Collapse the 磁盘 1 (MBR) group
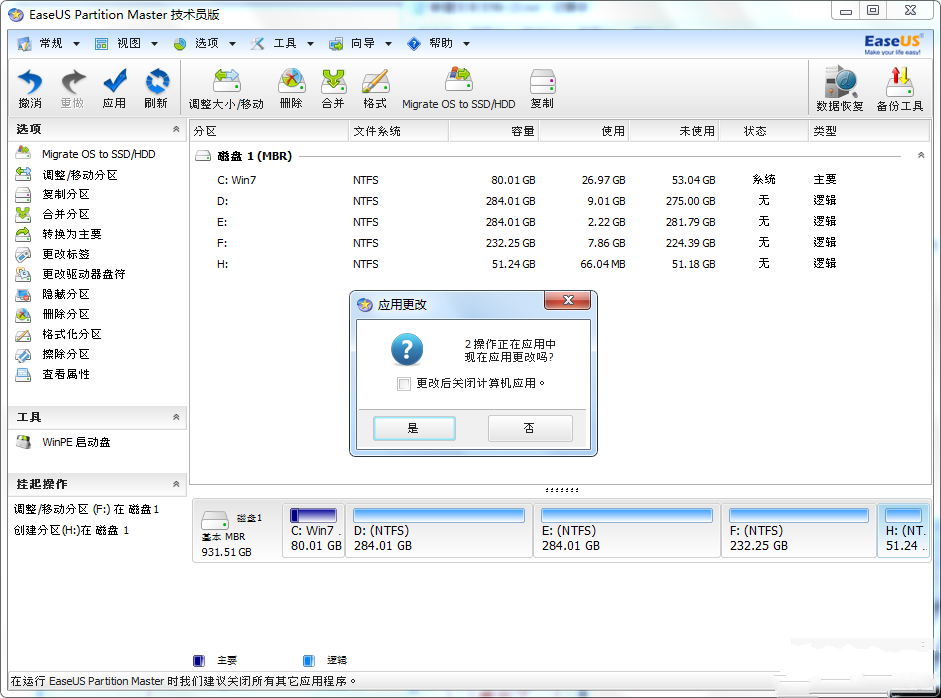 point(921,155)
